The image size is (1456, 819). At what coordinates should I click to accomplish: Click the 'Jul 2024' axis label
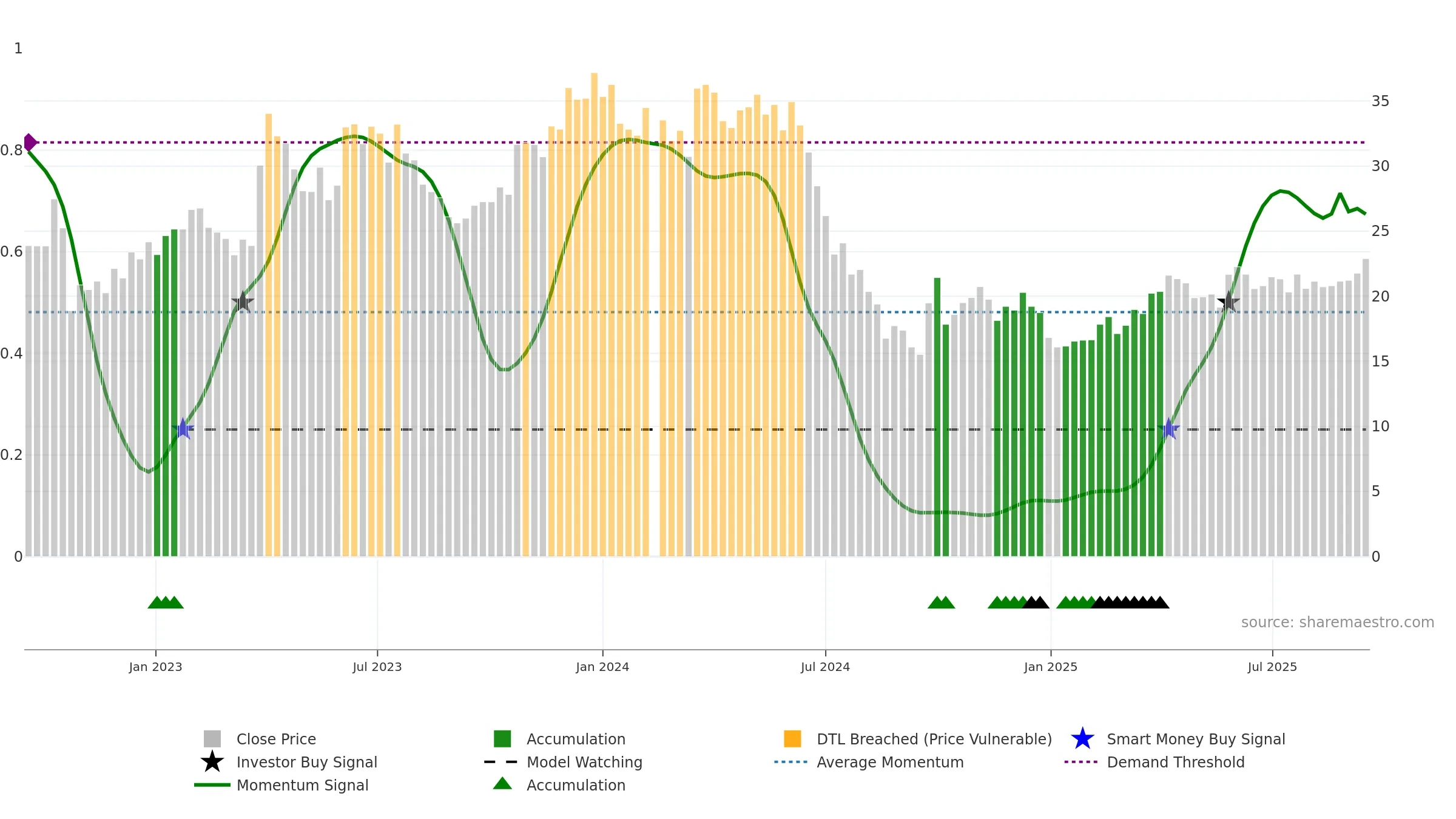click(x=825, y=667)
